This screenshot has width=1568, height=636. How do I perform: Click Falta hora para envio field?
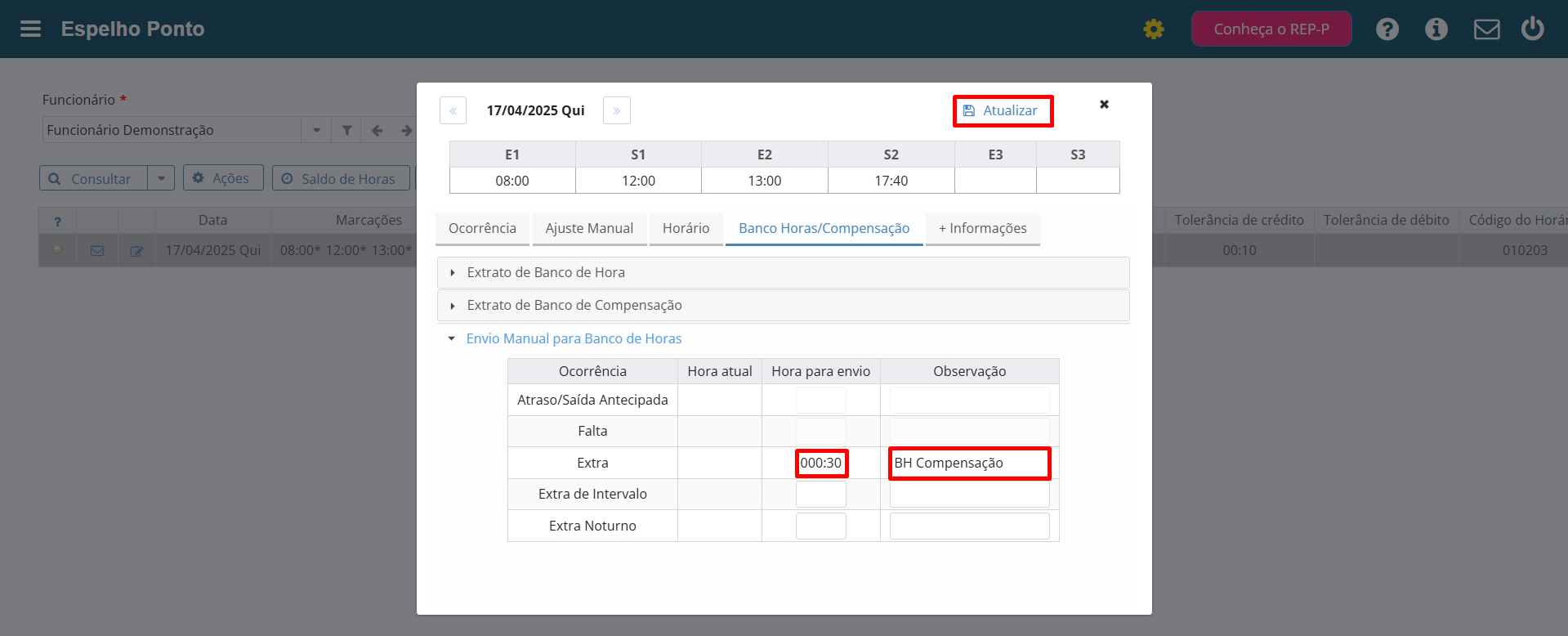point(820,431)
